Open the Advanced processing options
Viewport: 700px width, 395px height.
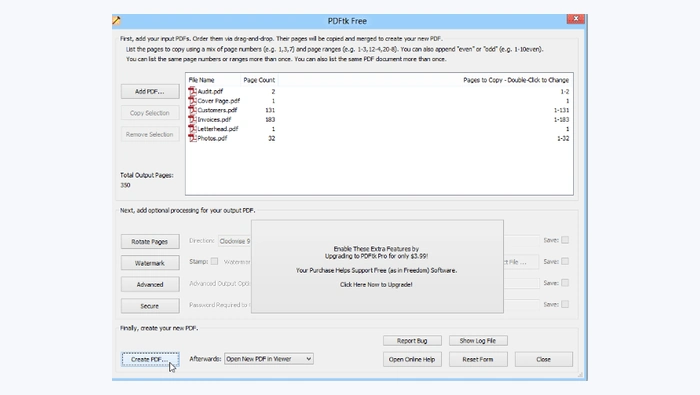[150, 284]
